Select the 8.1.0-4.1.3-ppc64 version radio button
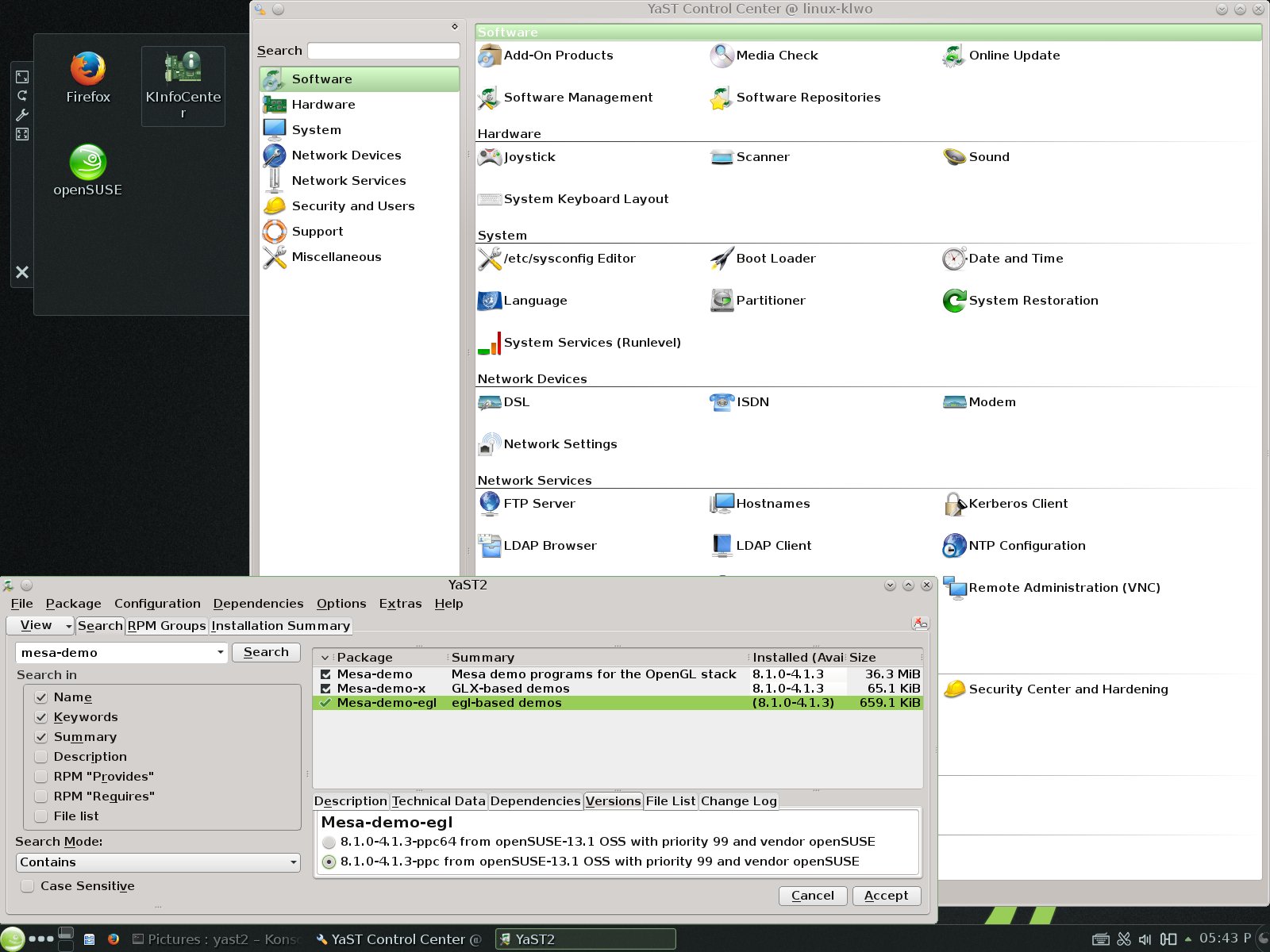Viewport: 1270px width, 952px height. tap(329, 843)
